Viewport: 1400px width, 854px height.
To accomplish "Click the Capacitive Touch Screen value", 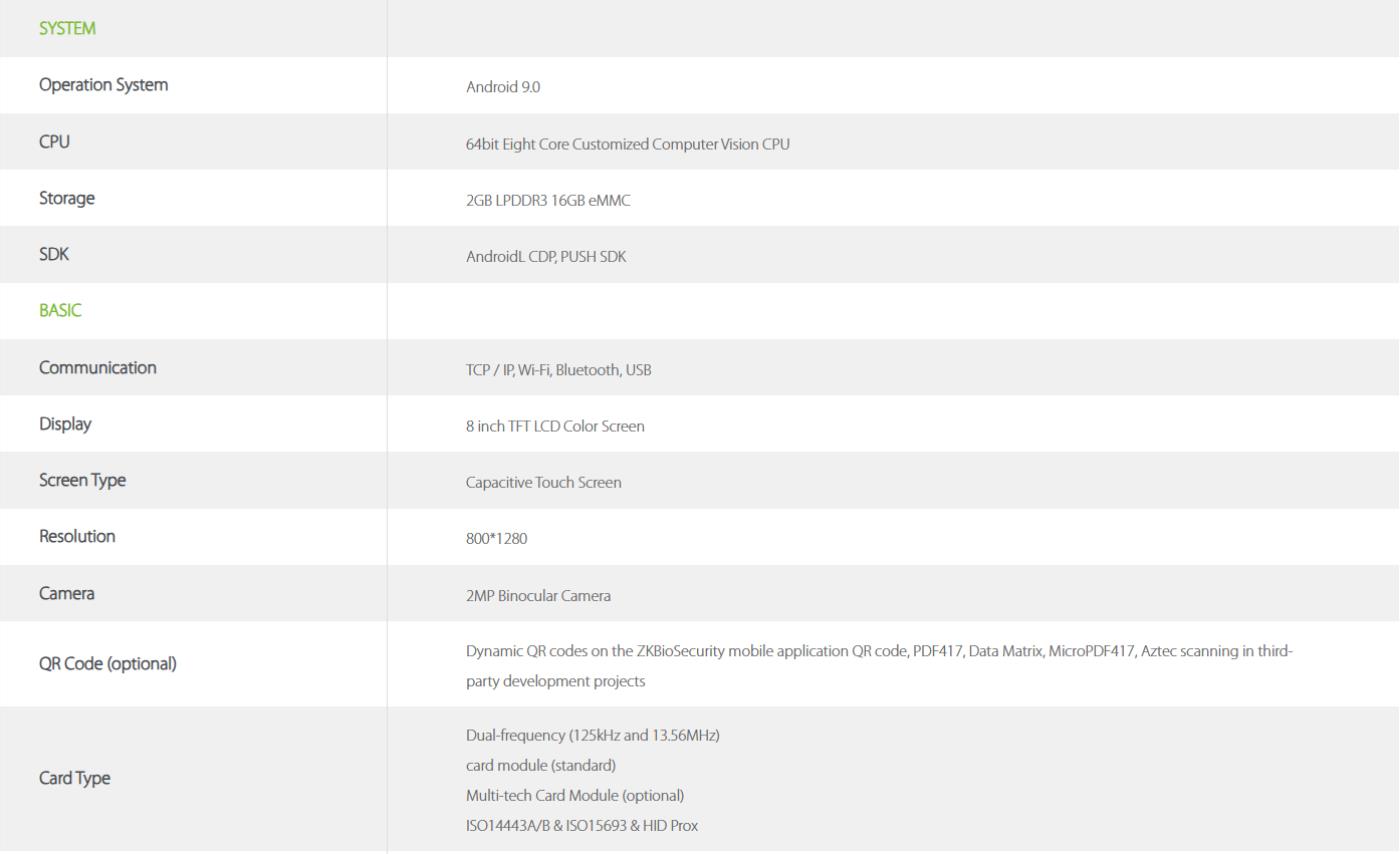I will (544, 483).
